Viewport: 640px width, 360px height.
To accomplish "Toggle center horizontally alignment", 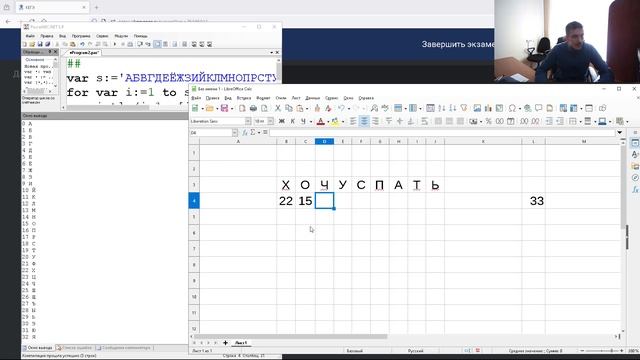I will tap(364, 121).
